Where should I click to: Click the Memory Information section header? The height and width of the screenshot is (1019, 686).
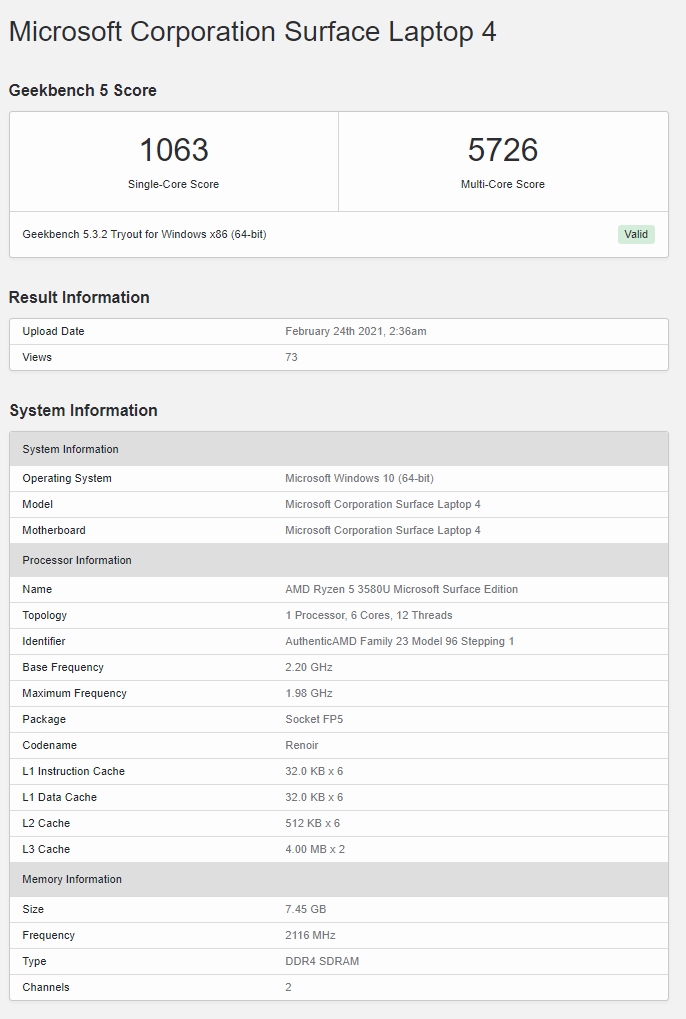(338, 879)
